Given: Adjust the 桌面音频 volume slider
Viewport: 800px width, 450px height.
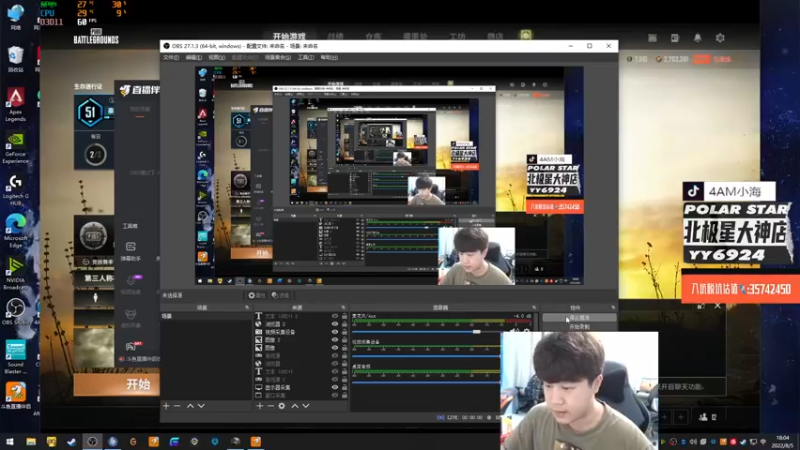Looking at the screenshot, I should click(426, 382).
